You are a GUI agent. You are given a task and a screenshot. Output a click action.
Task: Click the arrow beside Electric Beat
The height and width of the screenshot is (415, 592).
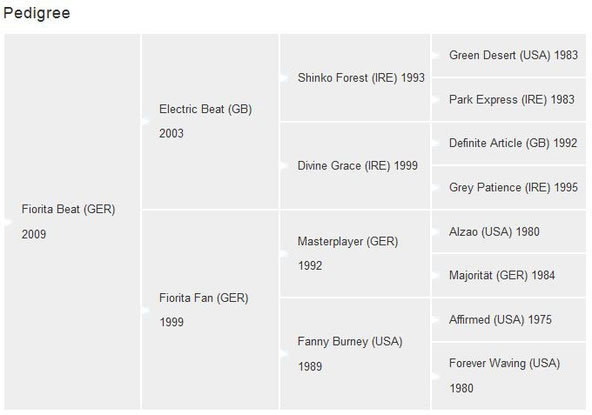pyautogui.click(x=146, y=121)
